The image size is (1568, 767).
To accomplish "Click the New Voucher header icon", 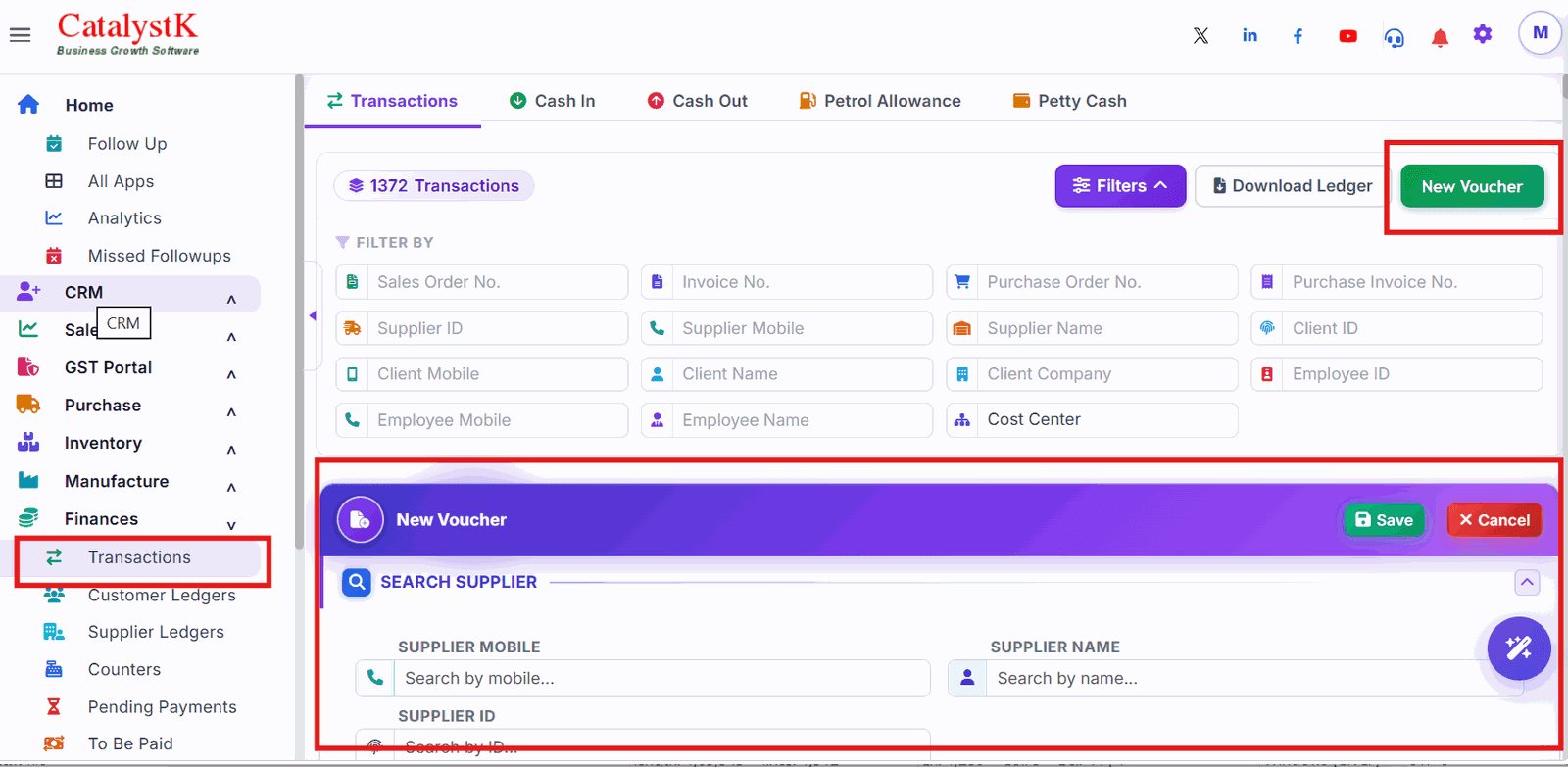I will pos(360,519).
